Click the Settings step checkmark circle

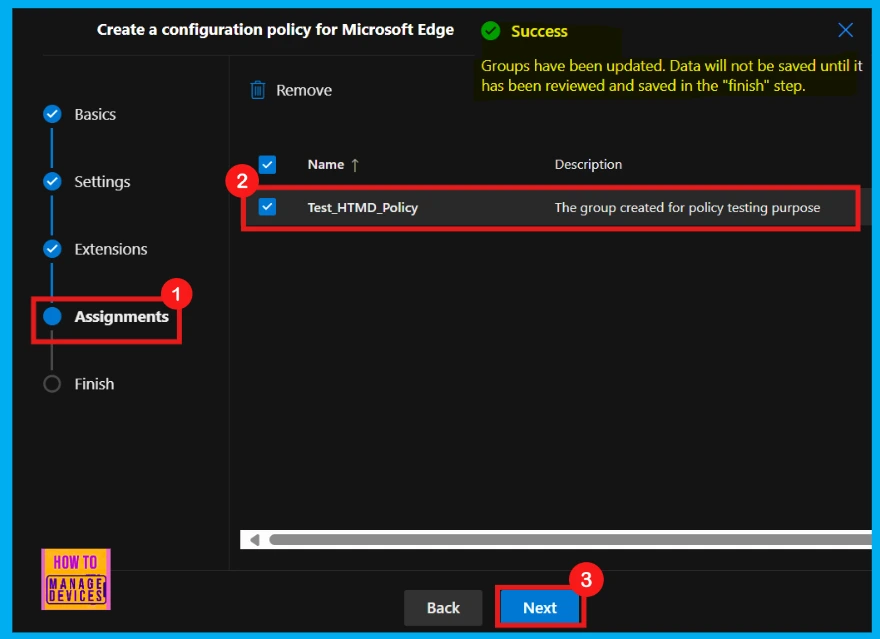pyautogui.click(x=52, y=181)
